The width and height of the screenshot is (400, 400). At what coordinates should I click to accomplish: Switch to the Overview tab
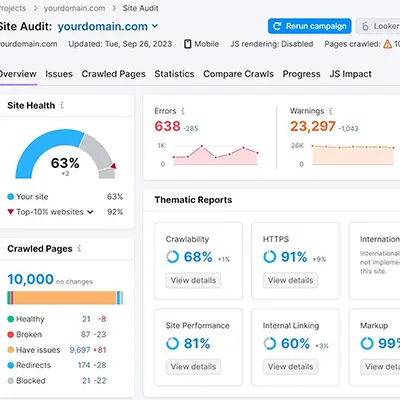coord(17,74)
